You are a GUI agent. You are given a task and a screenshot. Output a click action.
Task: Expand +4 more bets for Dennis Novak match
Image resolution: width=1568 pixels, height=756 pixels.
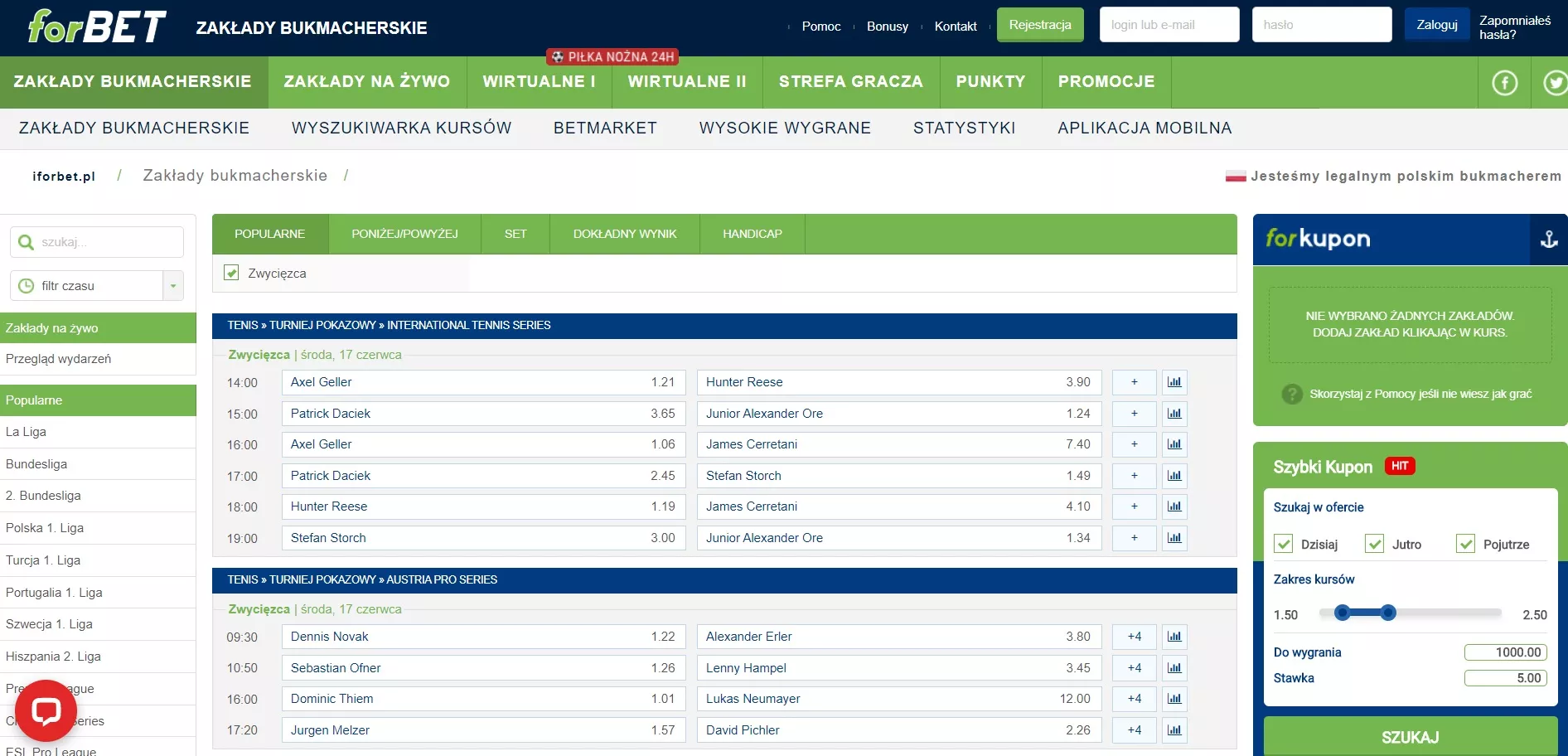pos(1134,637)
